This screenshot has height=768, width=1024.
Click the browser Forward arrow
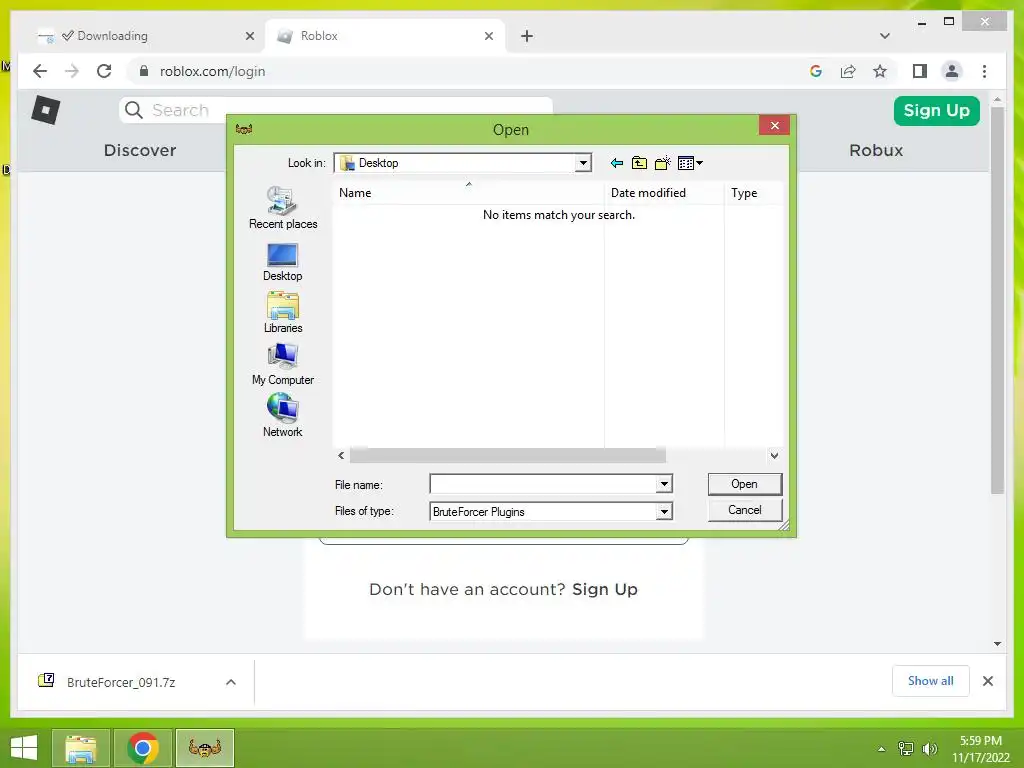(72, 71)
